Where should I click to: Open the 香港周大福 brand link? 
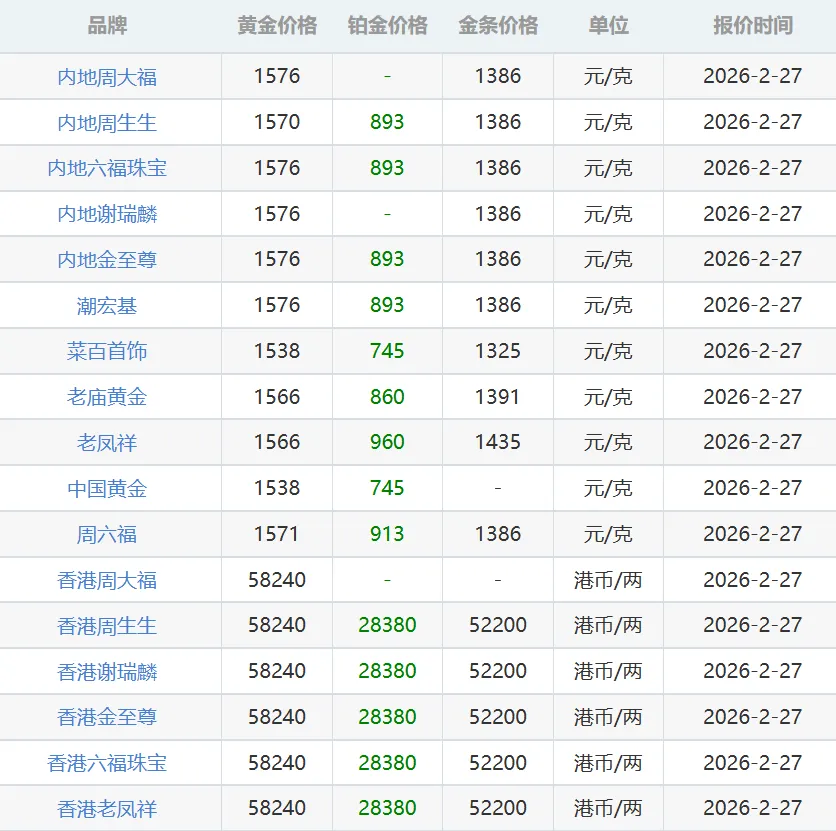click(107, 580)
